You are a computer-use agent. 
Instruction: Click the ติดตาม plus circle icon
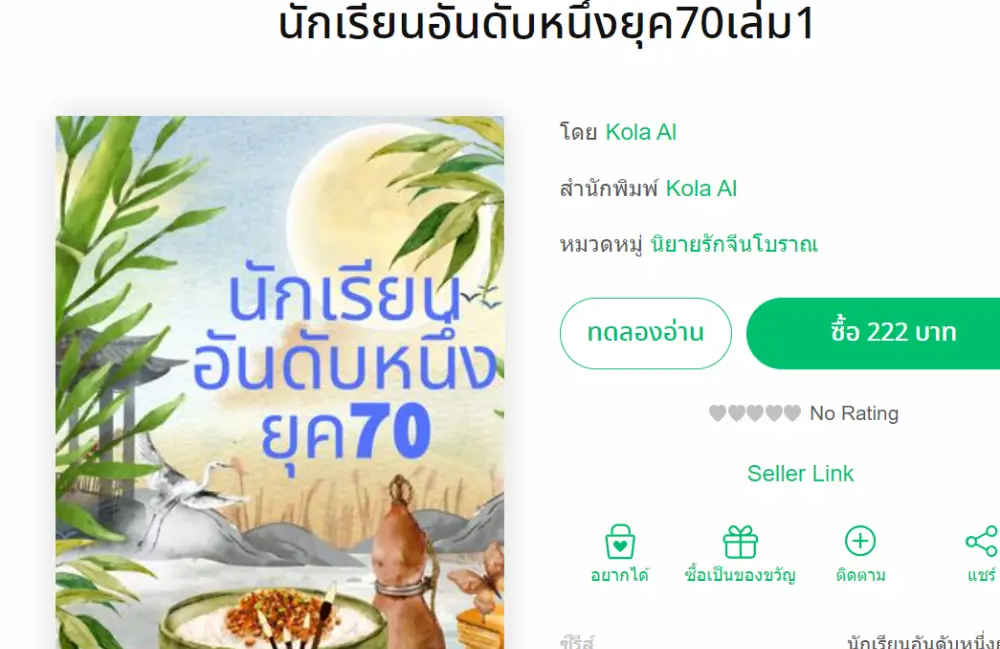click(860, 541)
